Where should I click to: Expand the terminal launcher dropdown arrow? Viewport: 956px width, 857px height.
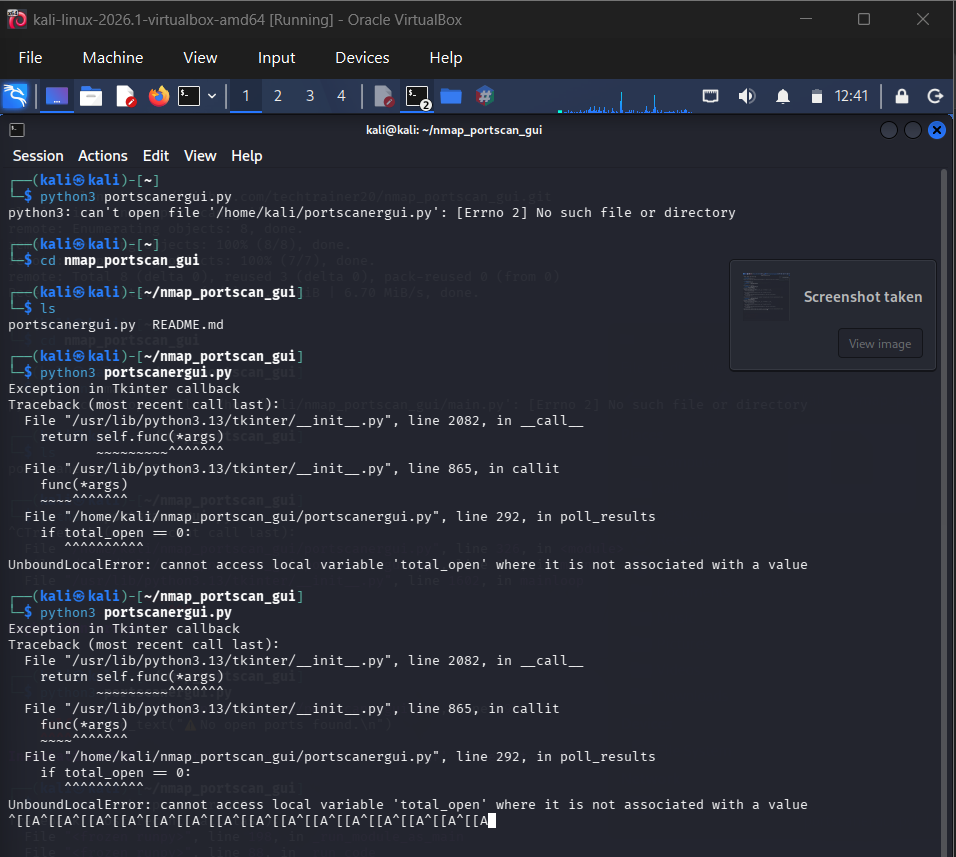coord(212,96)
